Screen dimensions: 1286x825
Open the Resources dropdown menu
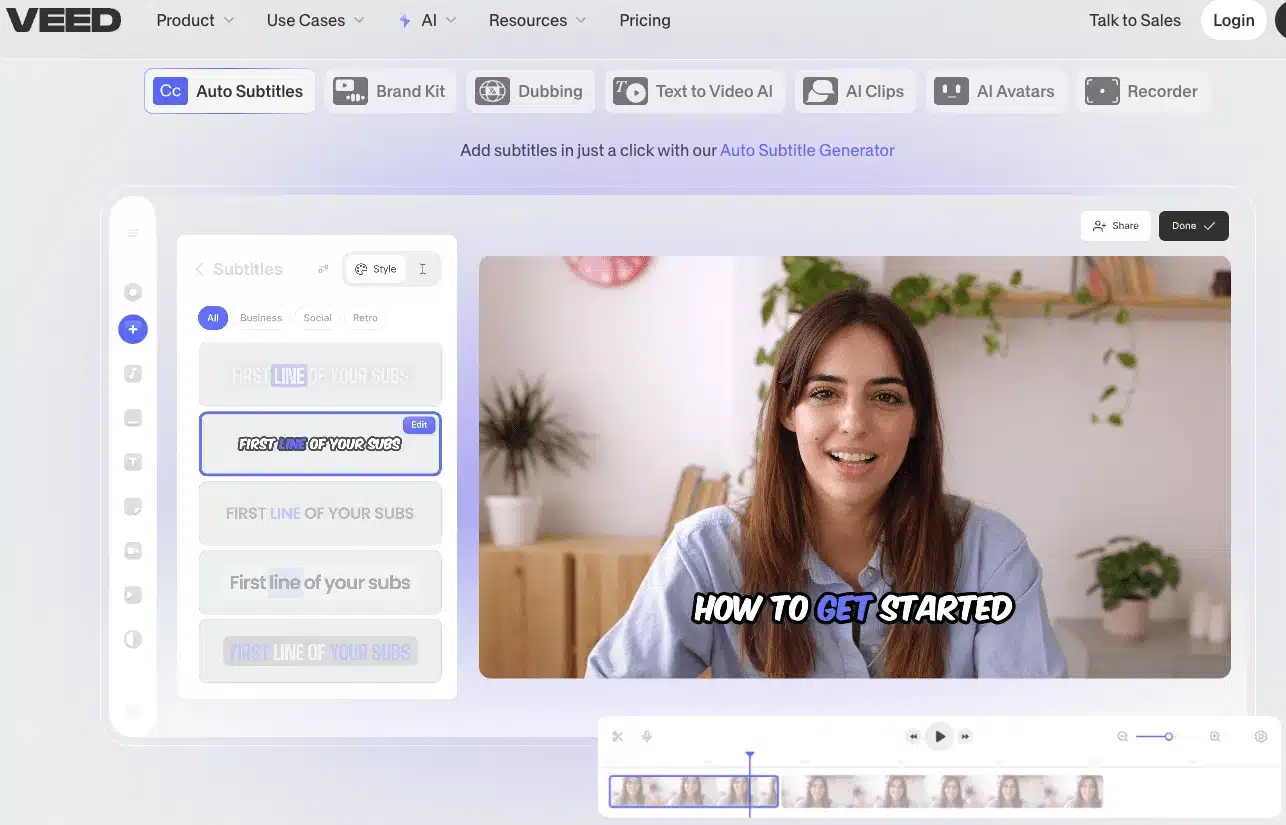coord(537,20)
